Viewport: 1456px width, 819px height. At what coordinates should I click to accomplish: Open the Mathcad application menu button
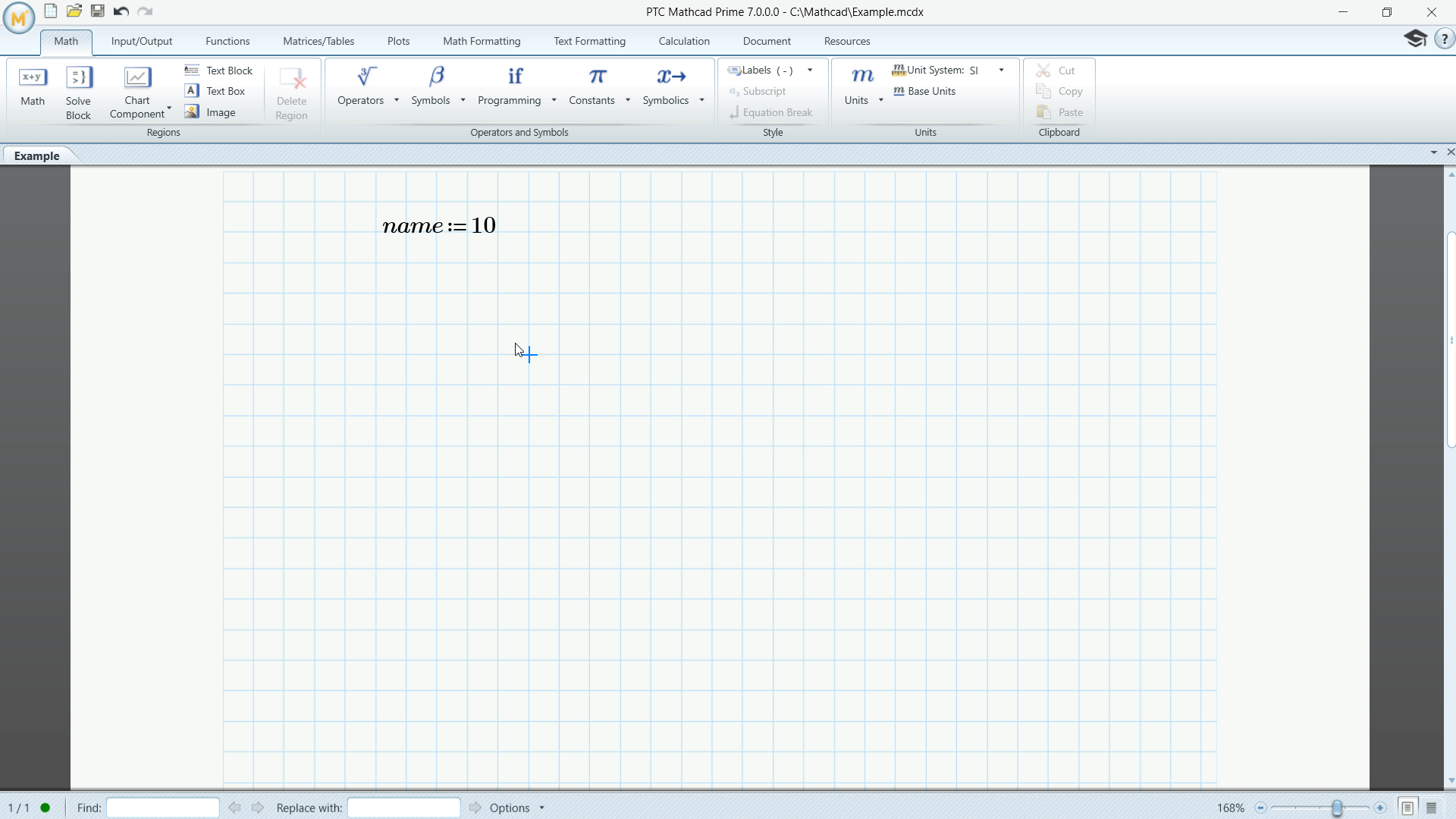tap(18, 17)
